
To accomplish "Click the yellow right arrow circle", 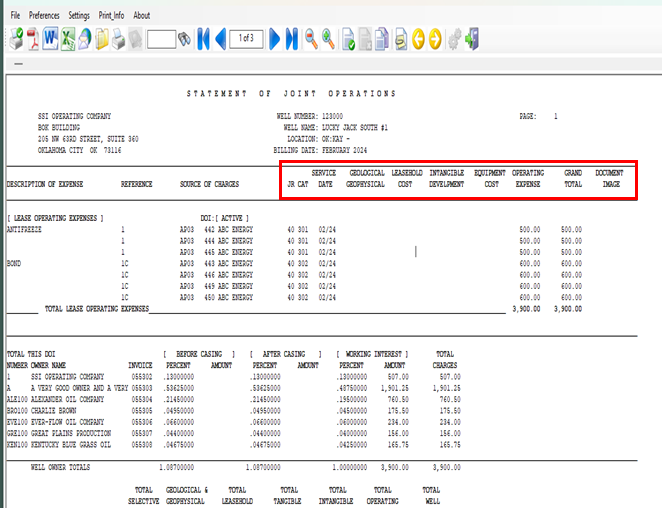I will 435,39.
